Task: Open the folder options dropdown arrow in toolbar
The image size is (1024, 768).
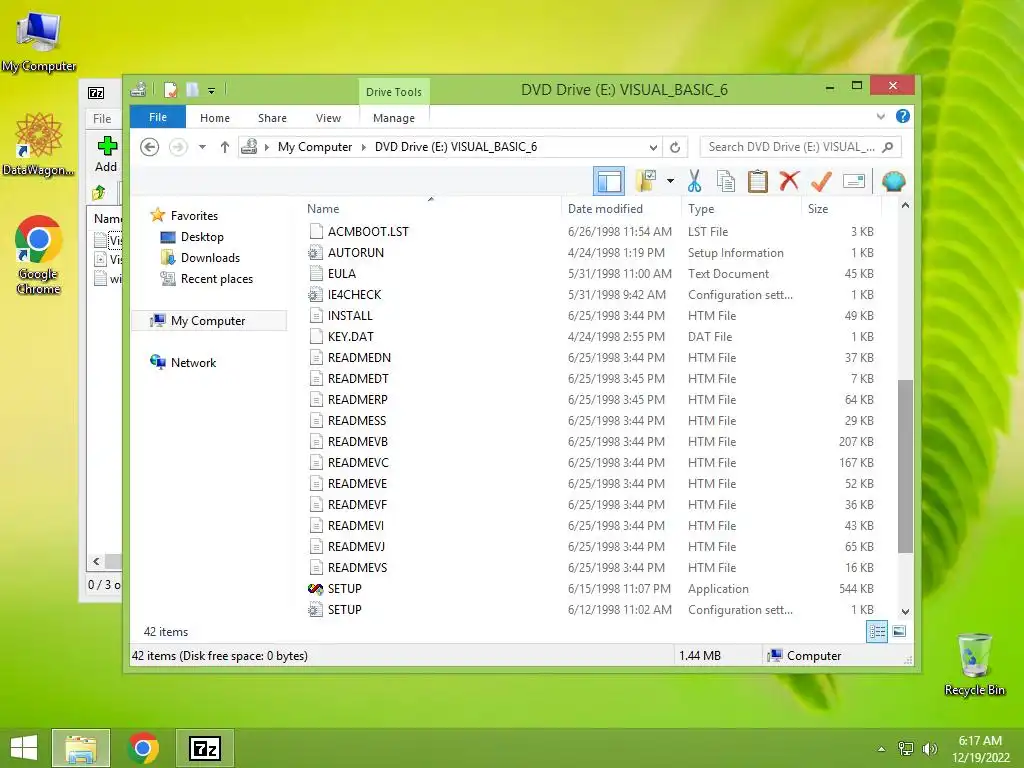Action: 670,181
